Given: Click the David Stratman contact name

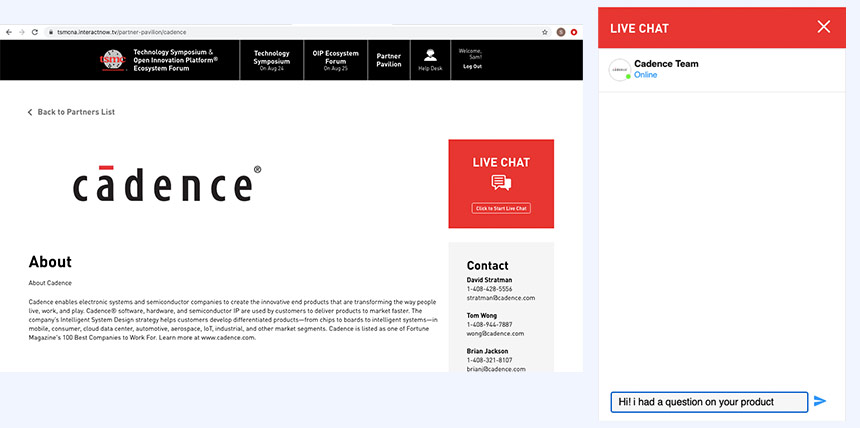Looking at the screenshot, I should pyautogui.click(x=489, y=280).
